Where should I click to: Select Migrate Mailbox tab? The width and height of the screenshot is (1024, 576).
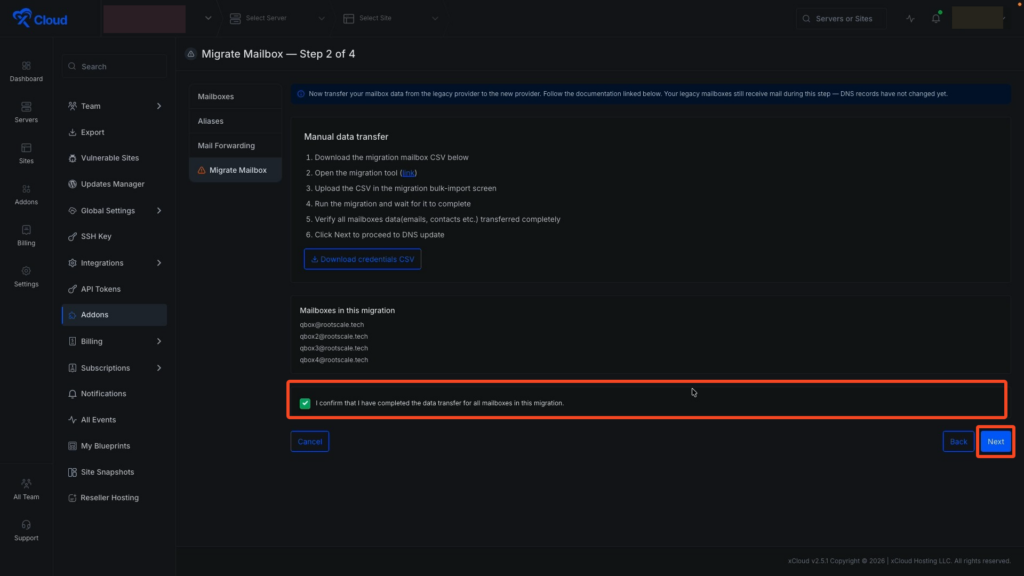click(235, 170)
